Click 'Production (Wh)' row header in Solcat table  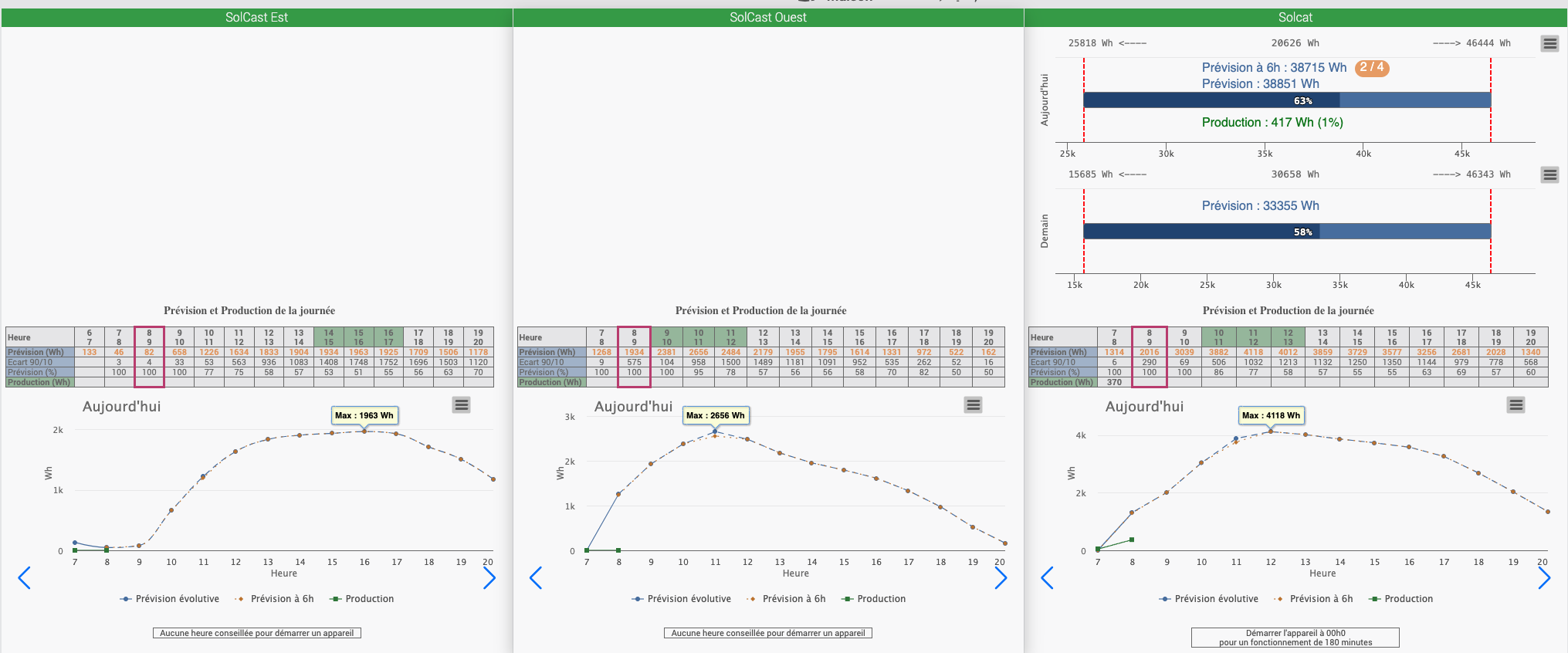click(1062, 382)
